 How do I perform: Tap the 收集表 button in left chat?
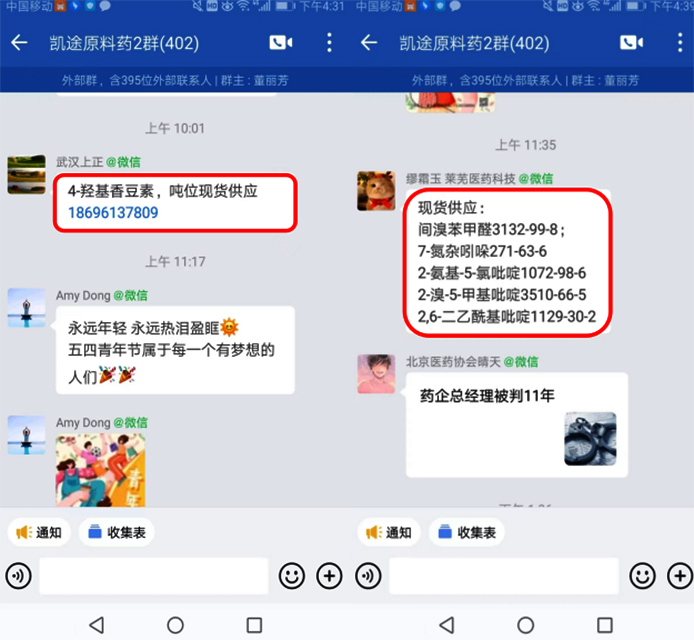117,532
